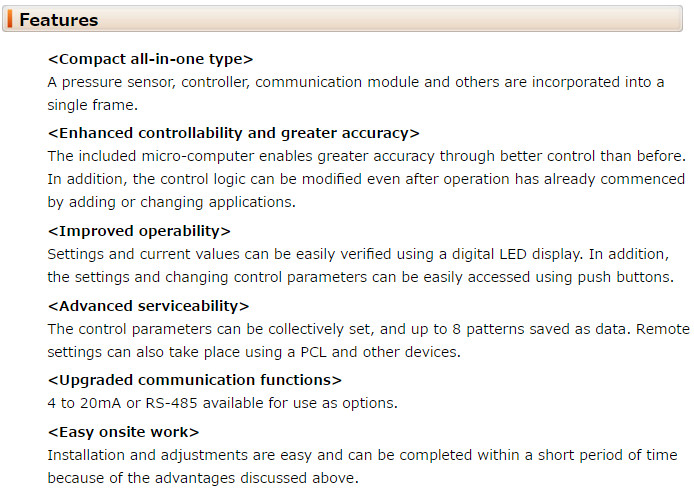
Task: Select the Advanced serviceability heading
Action: [x=148, y=305]
